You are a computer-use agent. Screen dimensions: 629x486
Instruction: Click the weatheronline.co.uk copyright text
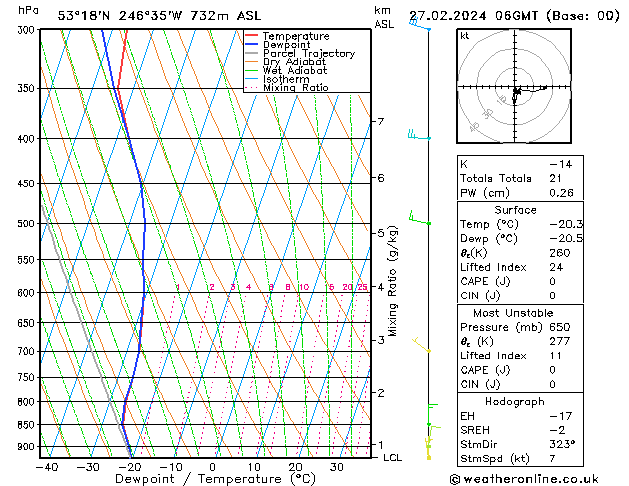[x=524, y=479]
